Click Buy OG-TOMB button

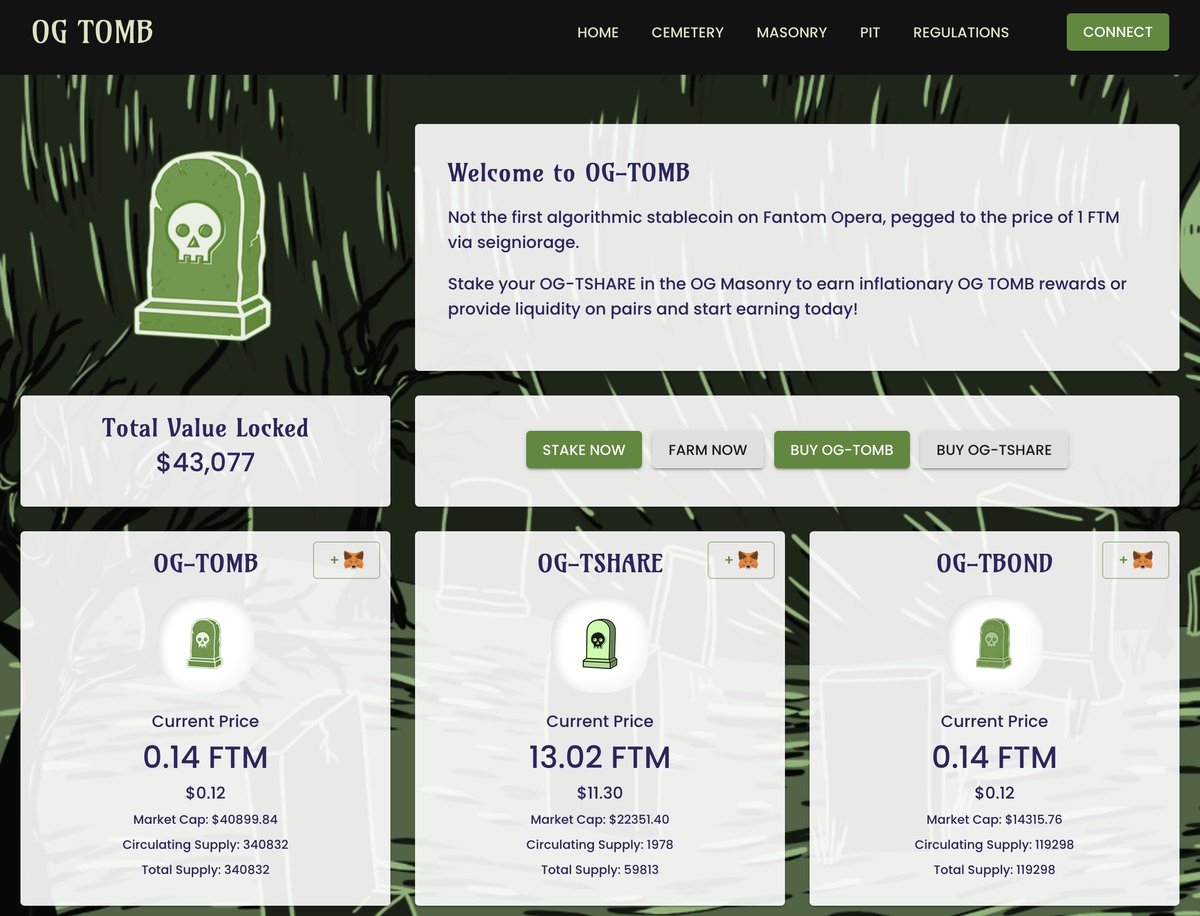[x=842, y=450]
